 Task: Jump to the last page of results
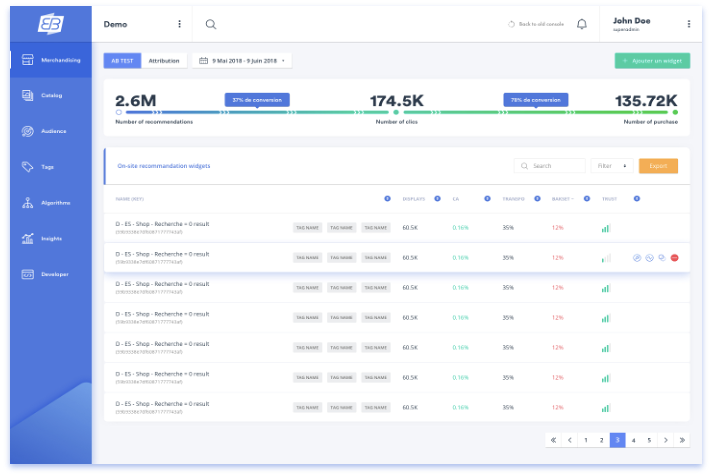tap(682, 440)
